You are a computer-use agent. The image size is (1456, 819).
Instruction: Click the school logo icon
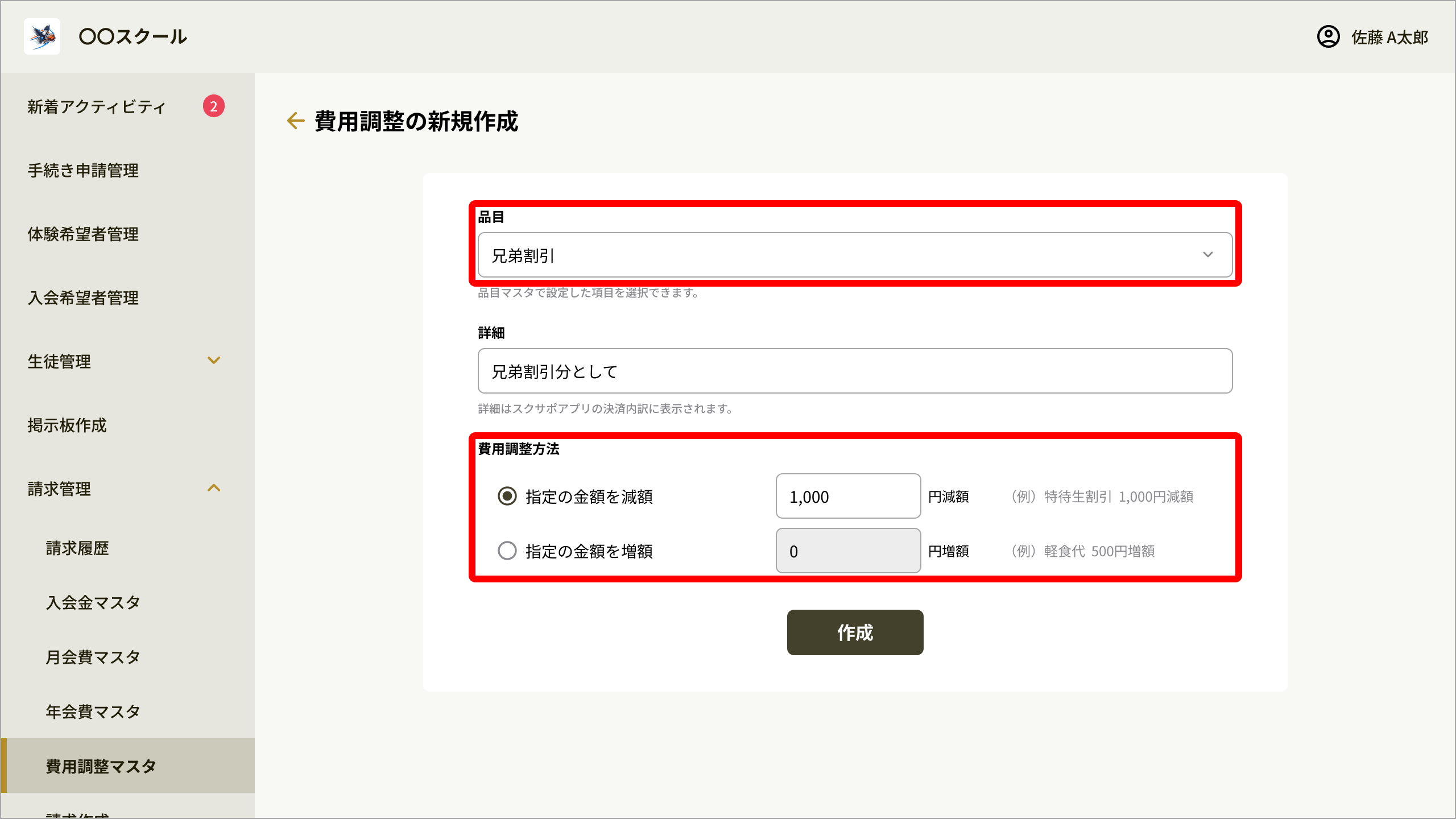(x=42, y=36)
